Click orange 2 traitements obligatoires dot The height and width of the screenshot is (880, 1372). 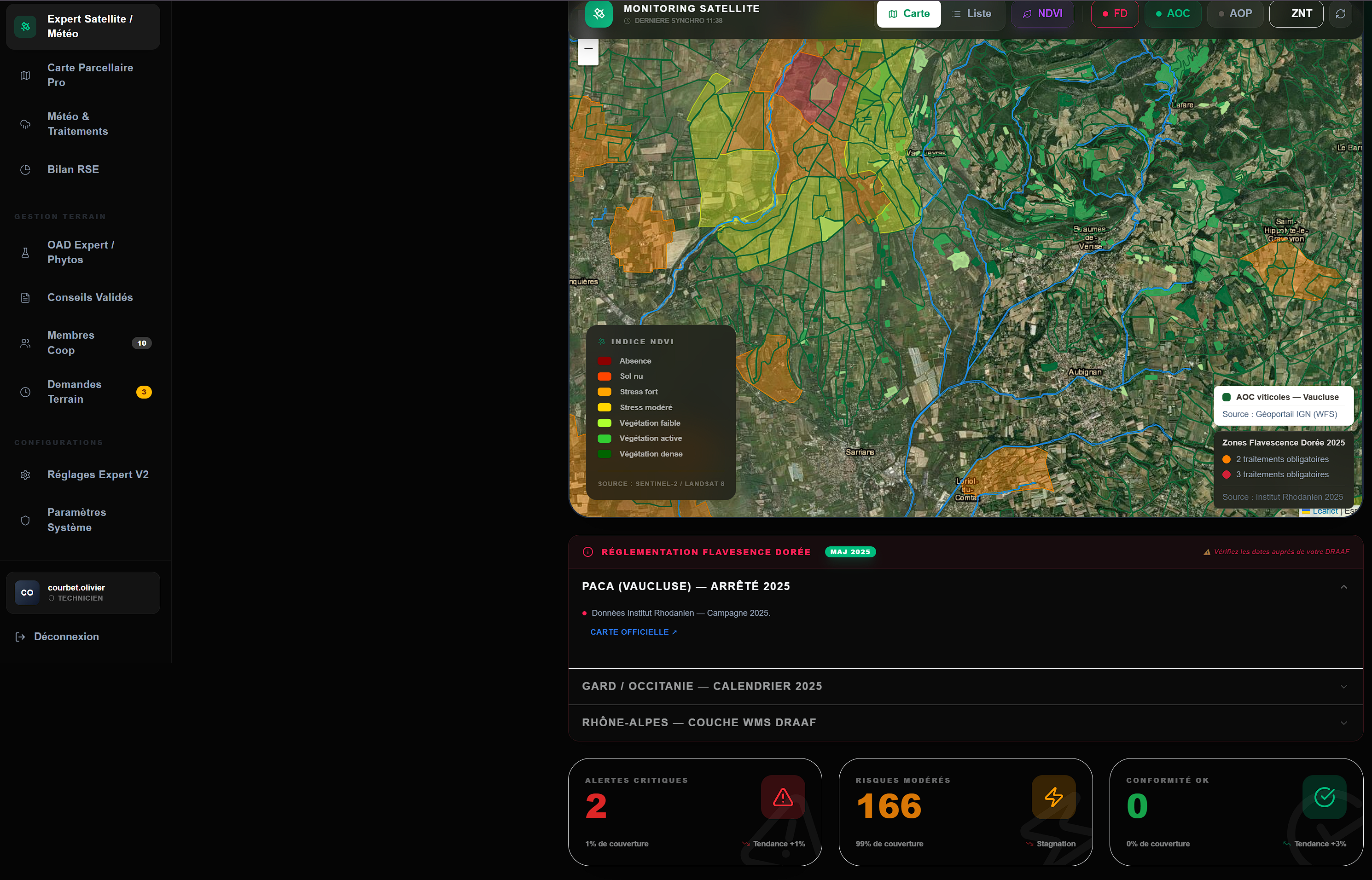pyautogui.click(x=1226, y=459)
